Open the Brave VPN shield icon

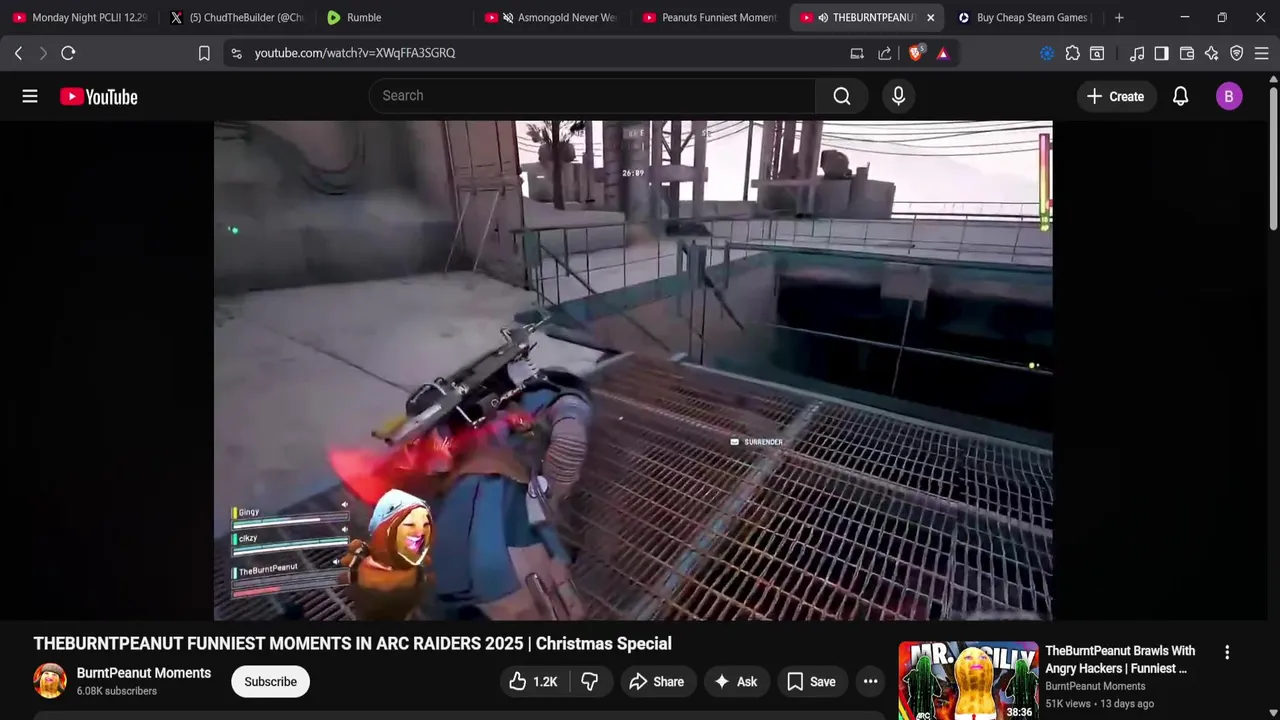1237,53
